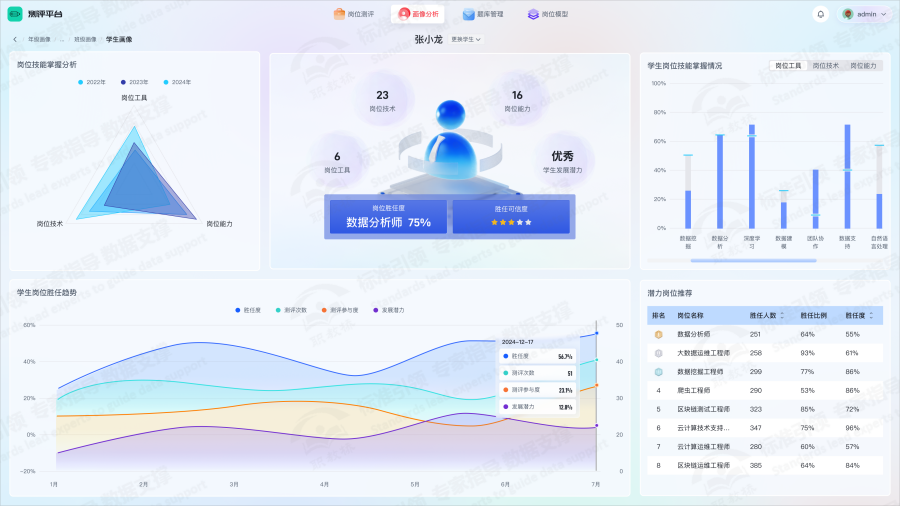The height and width of the screenshot is (506, 900).
Task: Click the rank-one medal icon for 数据分析师
Action: click(x=658, y=334)
